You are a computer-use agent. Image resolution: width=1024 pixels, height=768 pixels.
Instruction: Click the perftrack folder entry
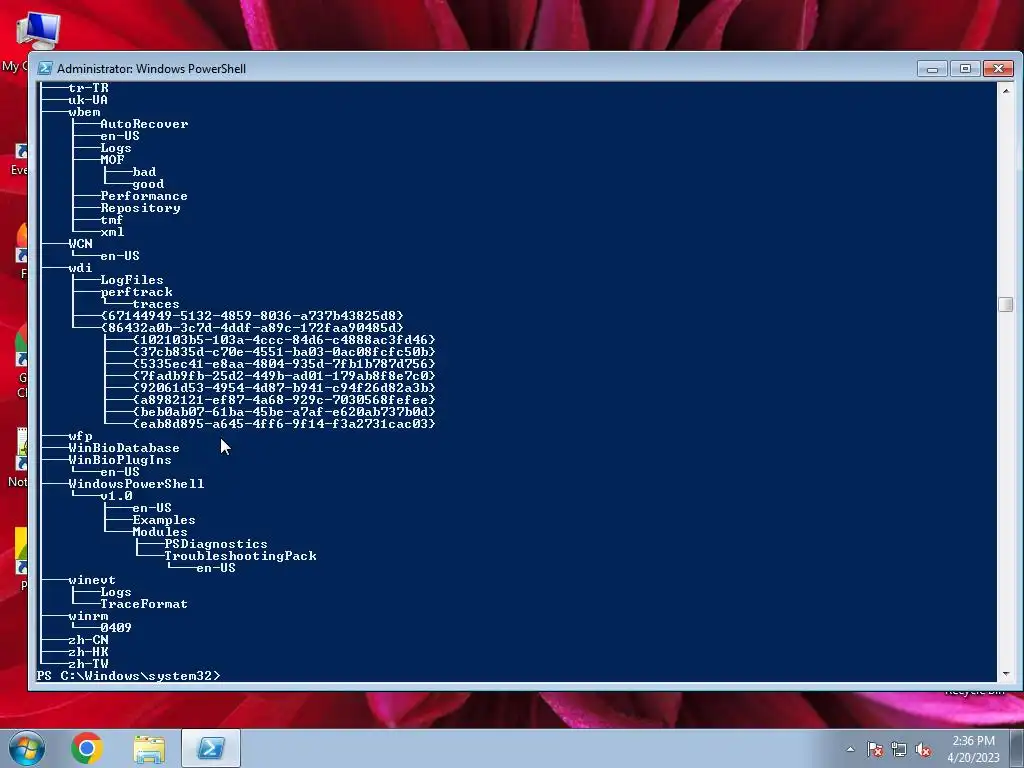[x=136, y=292]
